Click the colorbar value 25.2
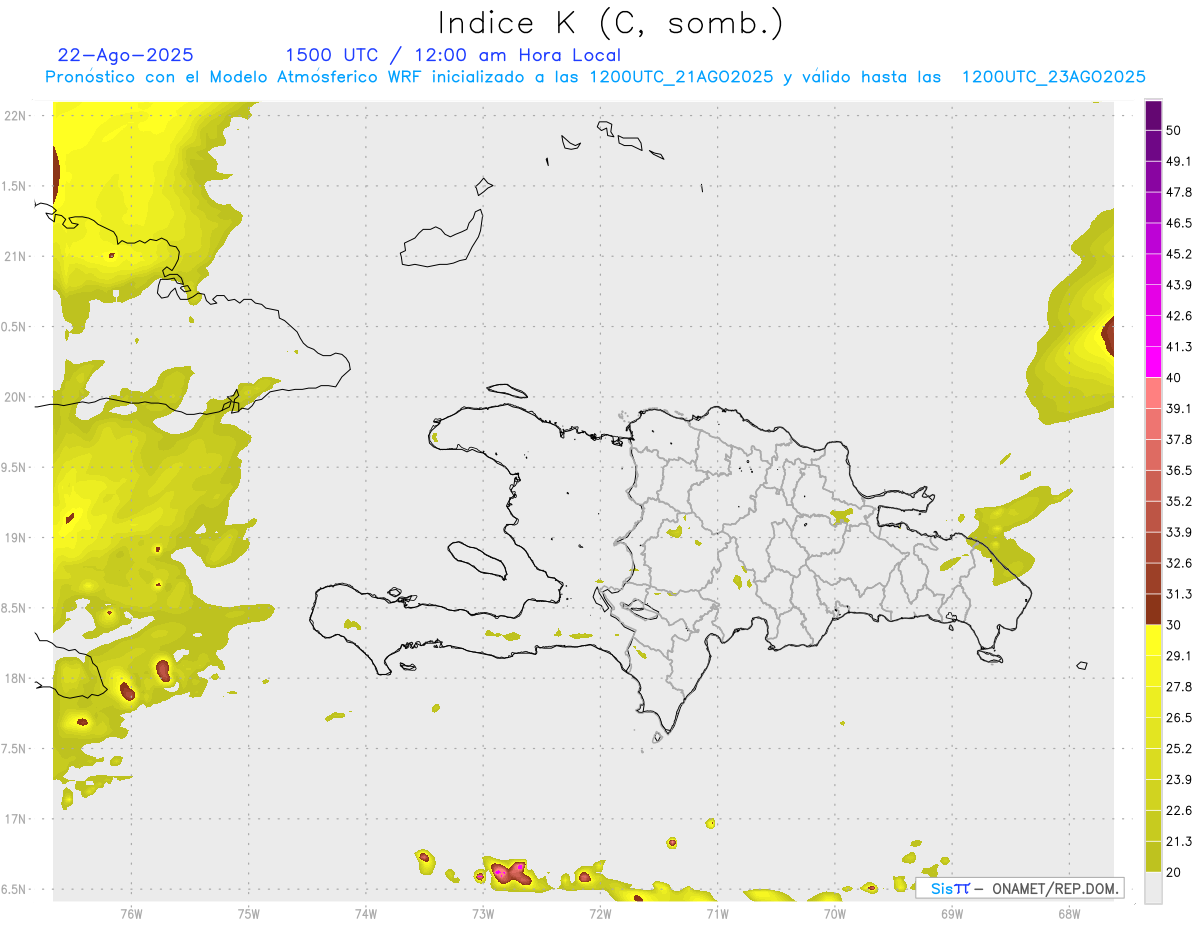1200x927 pixels. pos(1179,749)
